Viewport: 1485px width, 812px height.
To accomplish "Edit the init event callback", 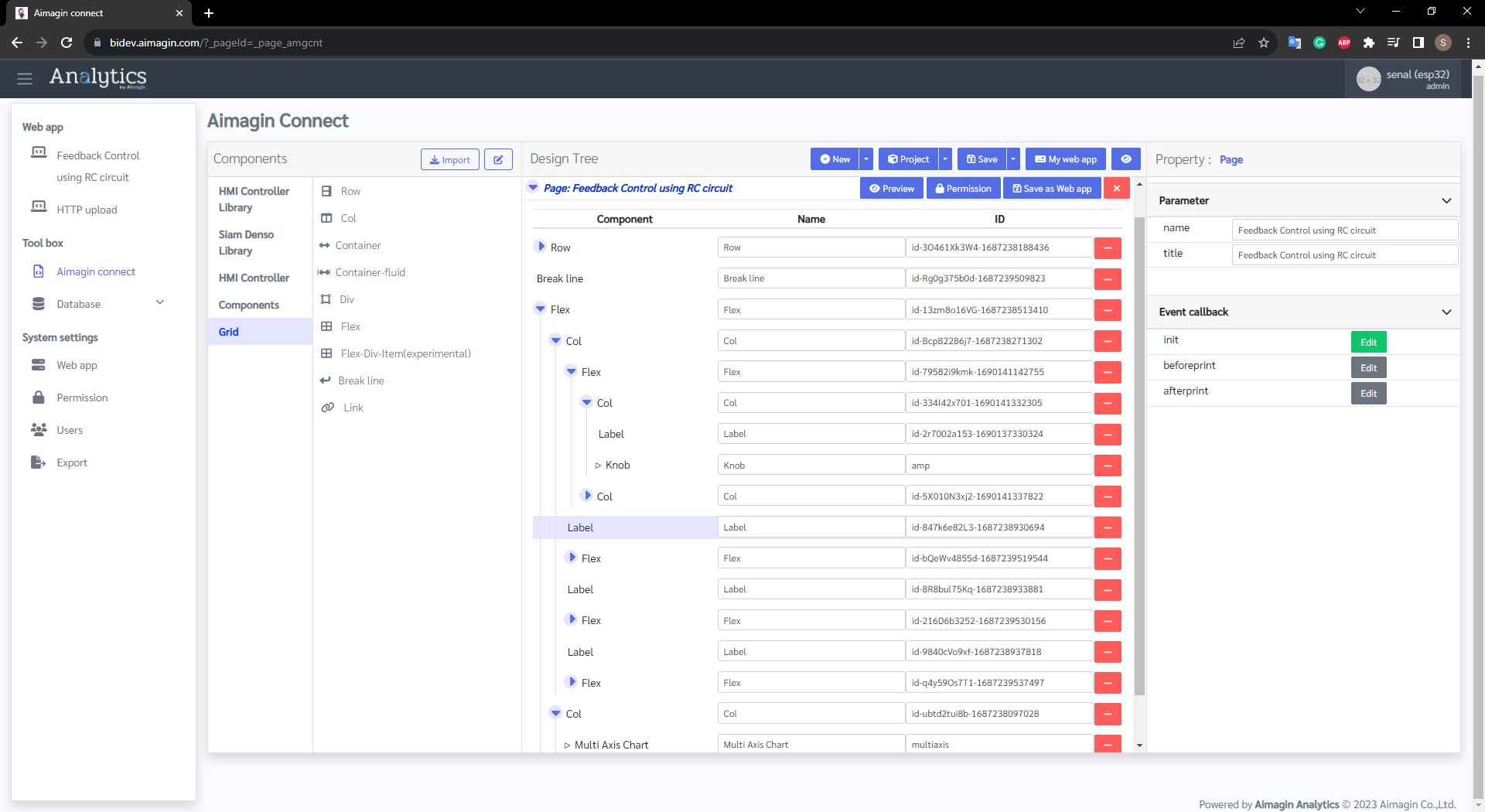I will (x=1368, y=342).
